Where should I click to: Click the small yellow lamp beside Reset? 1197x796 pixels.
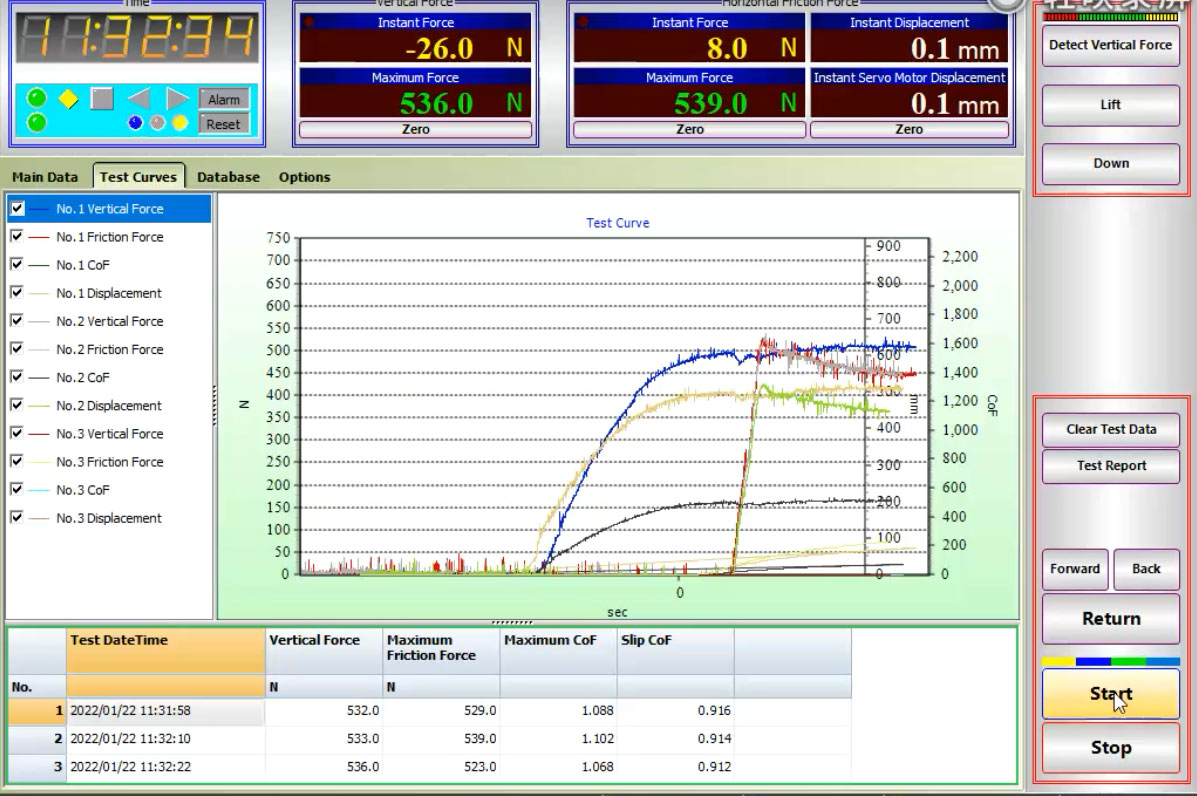pyautogui.click(x=178, y=121)
